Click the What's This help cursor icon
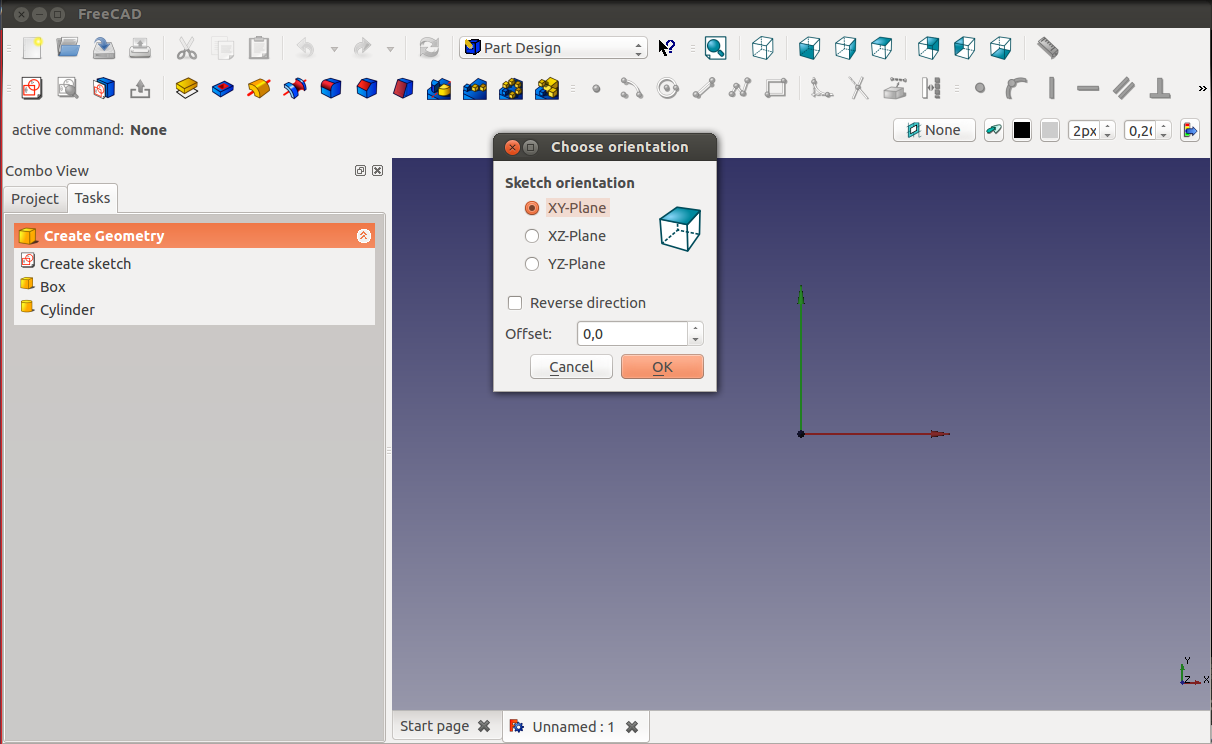1212x744 pixels. tap(667, 48)
